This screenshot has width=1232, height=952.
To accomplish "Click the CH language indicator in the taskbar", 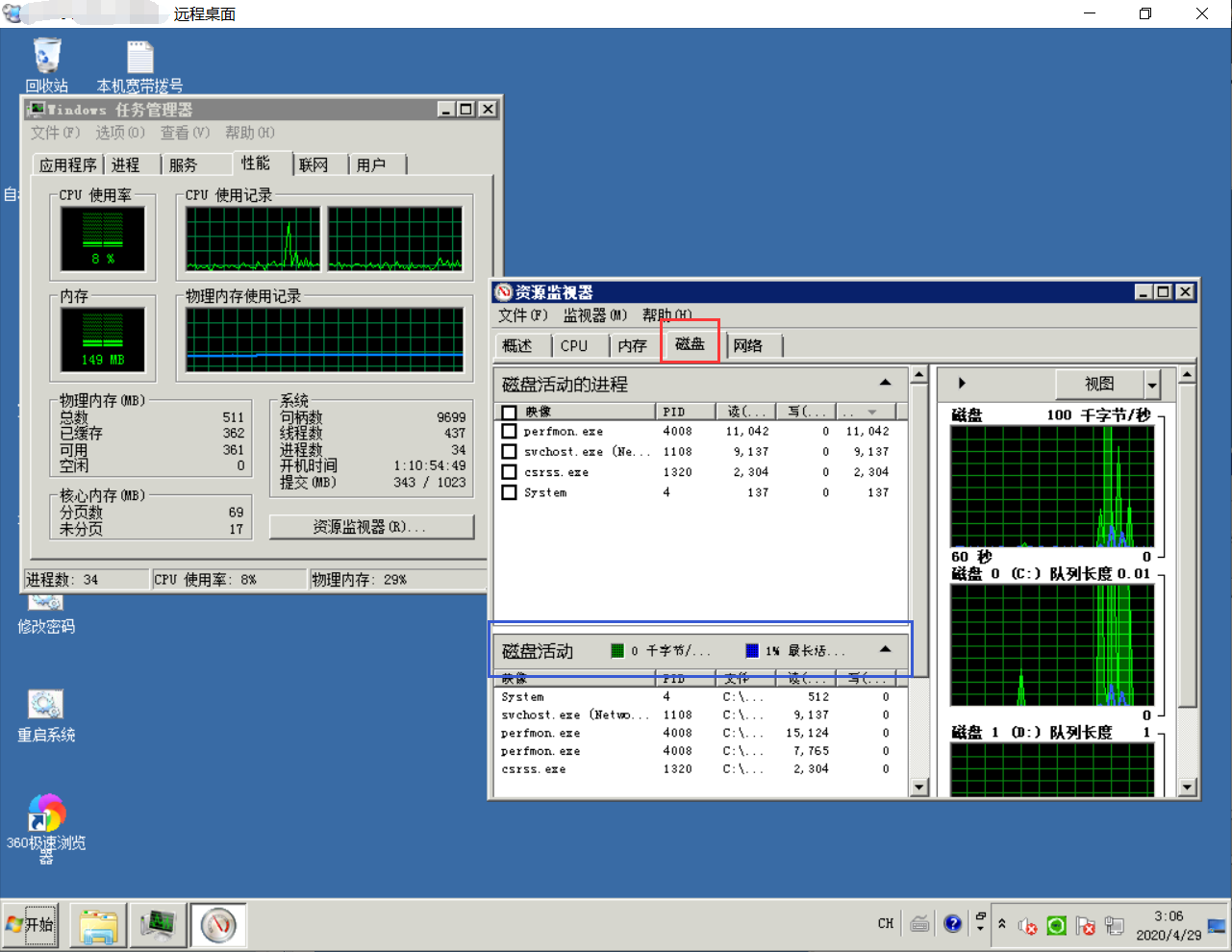I will point(886,924).
